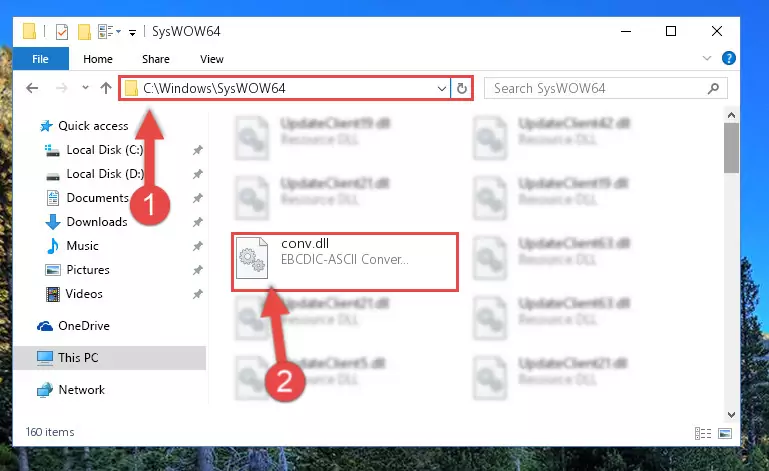This screenshot has height=471, width=769.
Task: Open Documents in the sidebar
Action: coord(98,198)
